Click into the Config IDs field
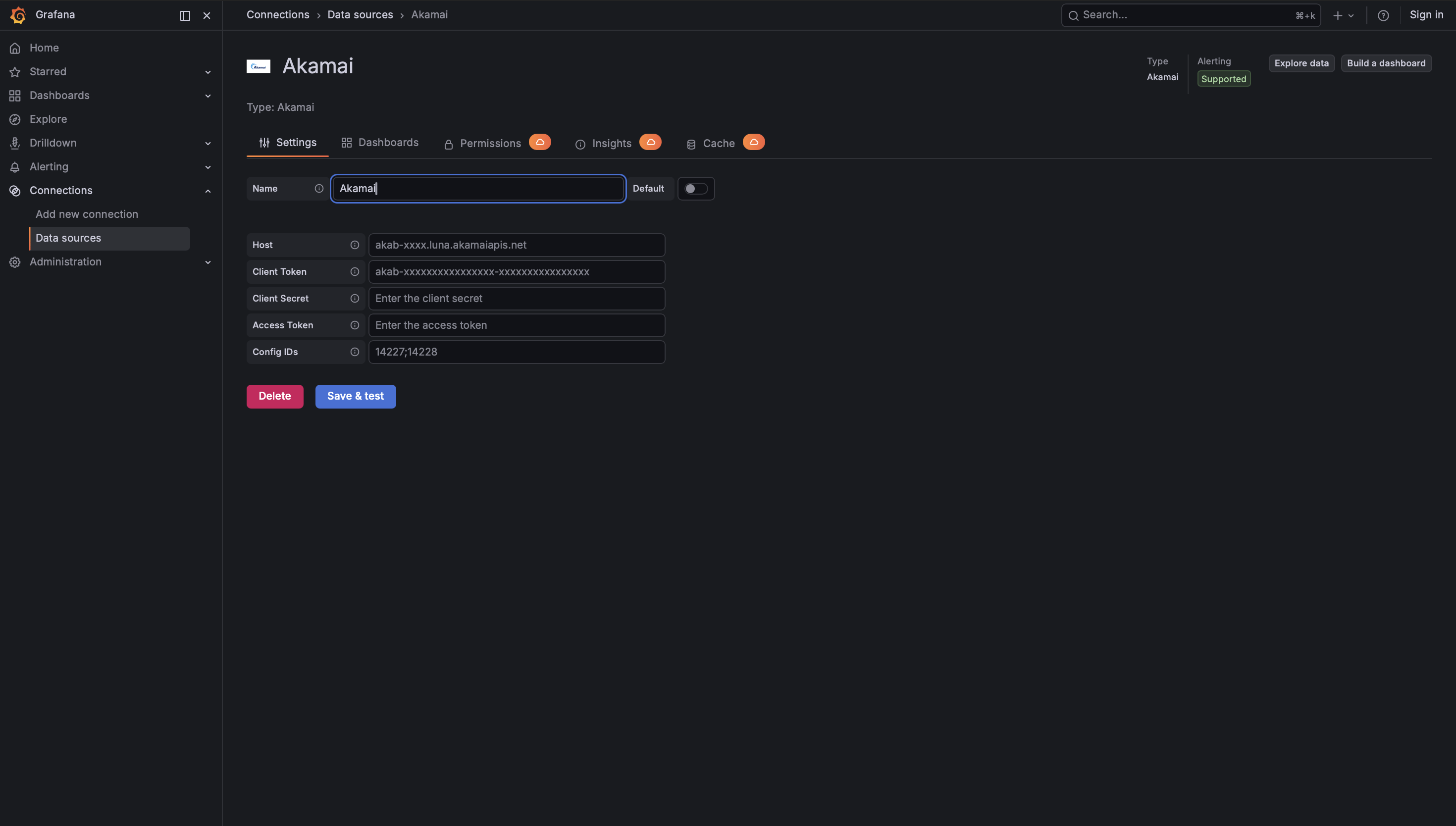1456x826 pixels. click(x=517, y=352)
